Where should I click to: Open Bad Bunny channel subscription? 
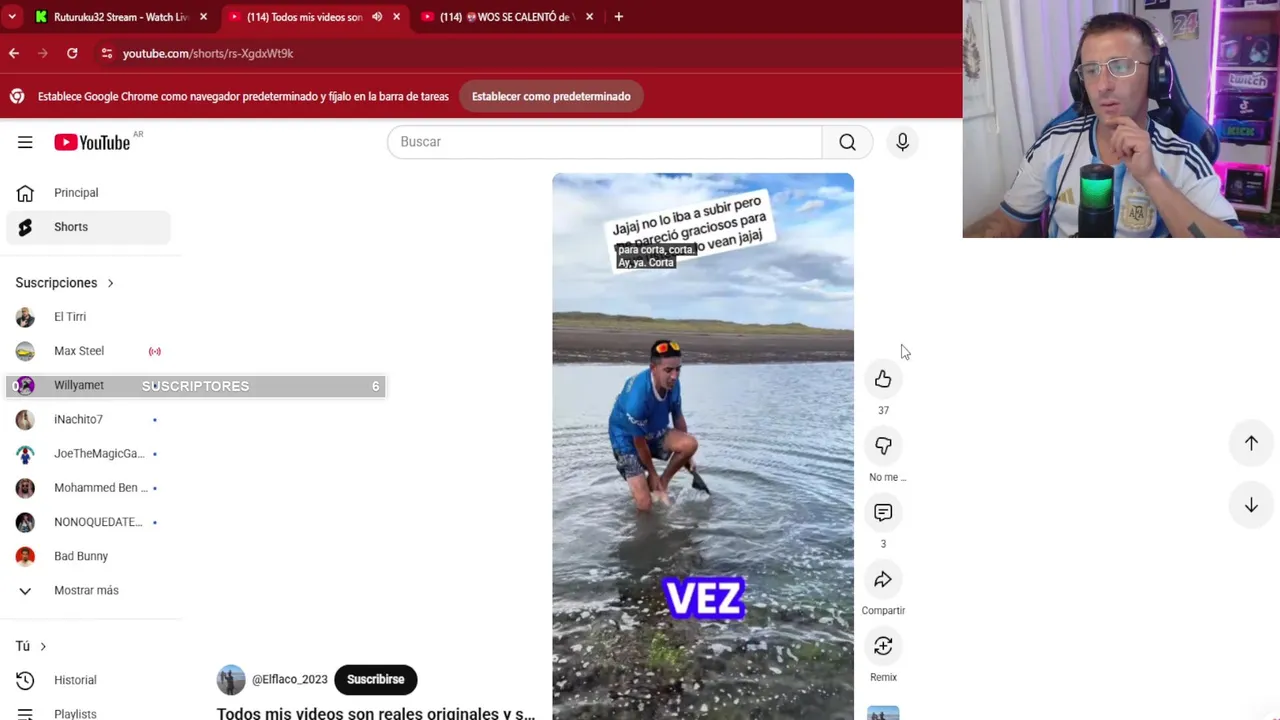[x=88, y=556]
